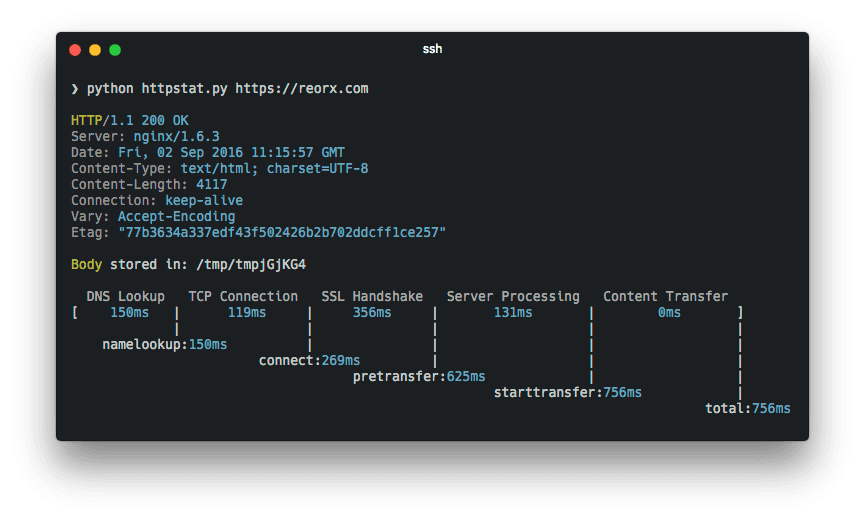Click the HTTP/1.1 200 OK status line
The width and height of the screenshot is (865, 521).
(130, 120)
